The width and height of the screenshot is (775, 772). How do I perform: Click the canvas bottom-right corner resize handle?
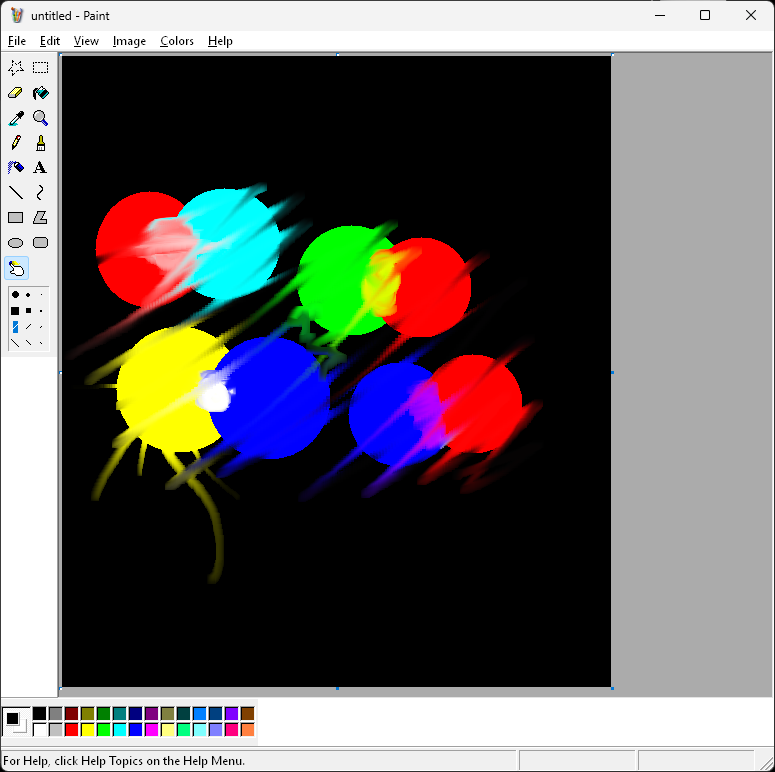pos(612,688)
